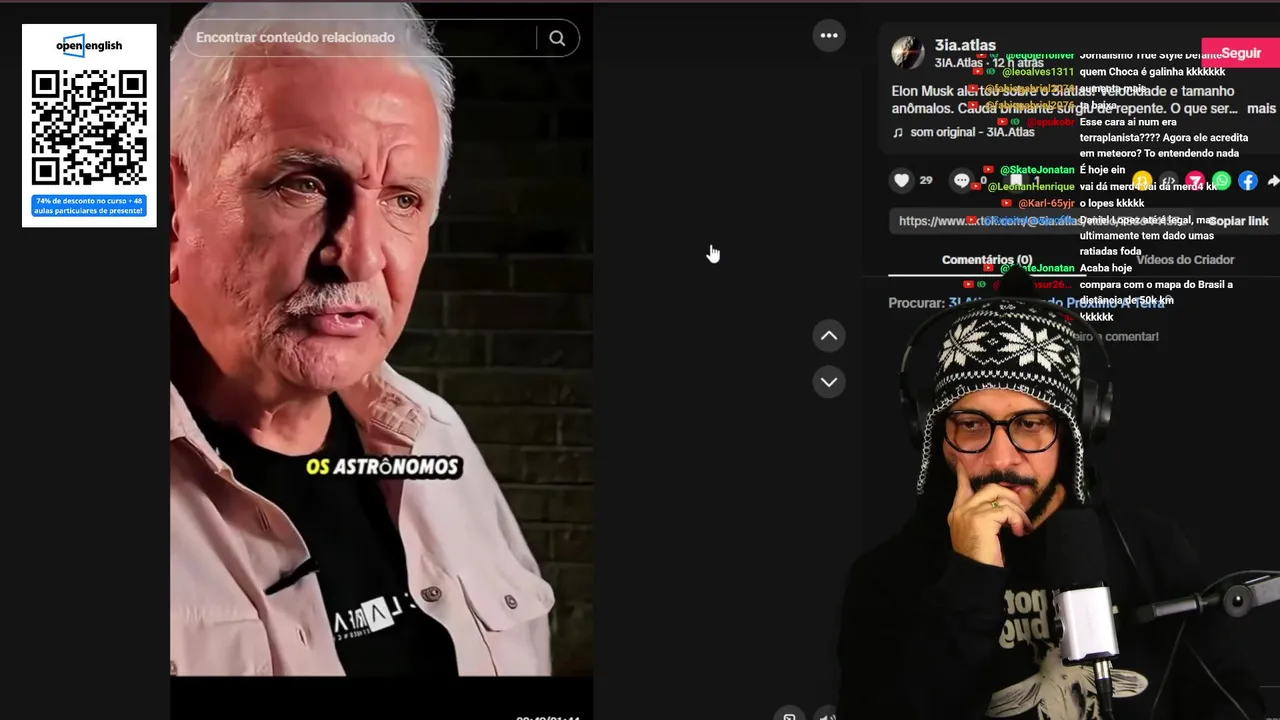Click the 74% de desconto ad banner
The image size is (1280, 720).
click(89, 206)
